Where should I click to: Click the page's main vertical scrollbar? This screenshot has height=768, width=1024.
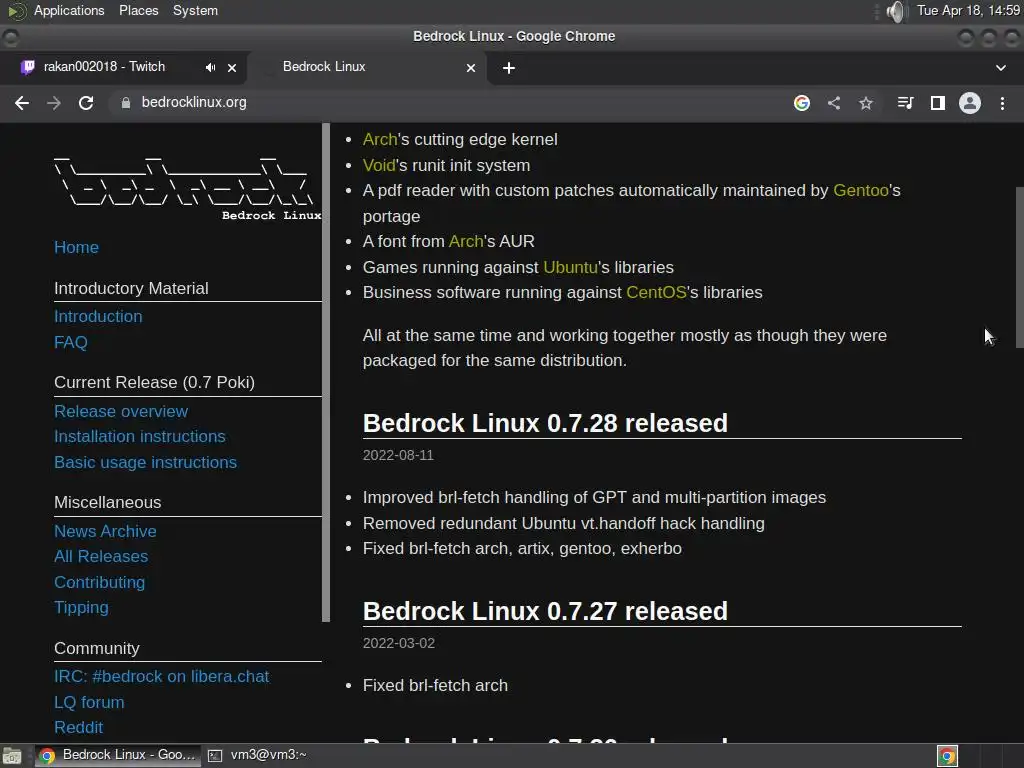[1019, 268]
